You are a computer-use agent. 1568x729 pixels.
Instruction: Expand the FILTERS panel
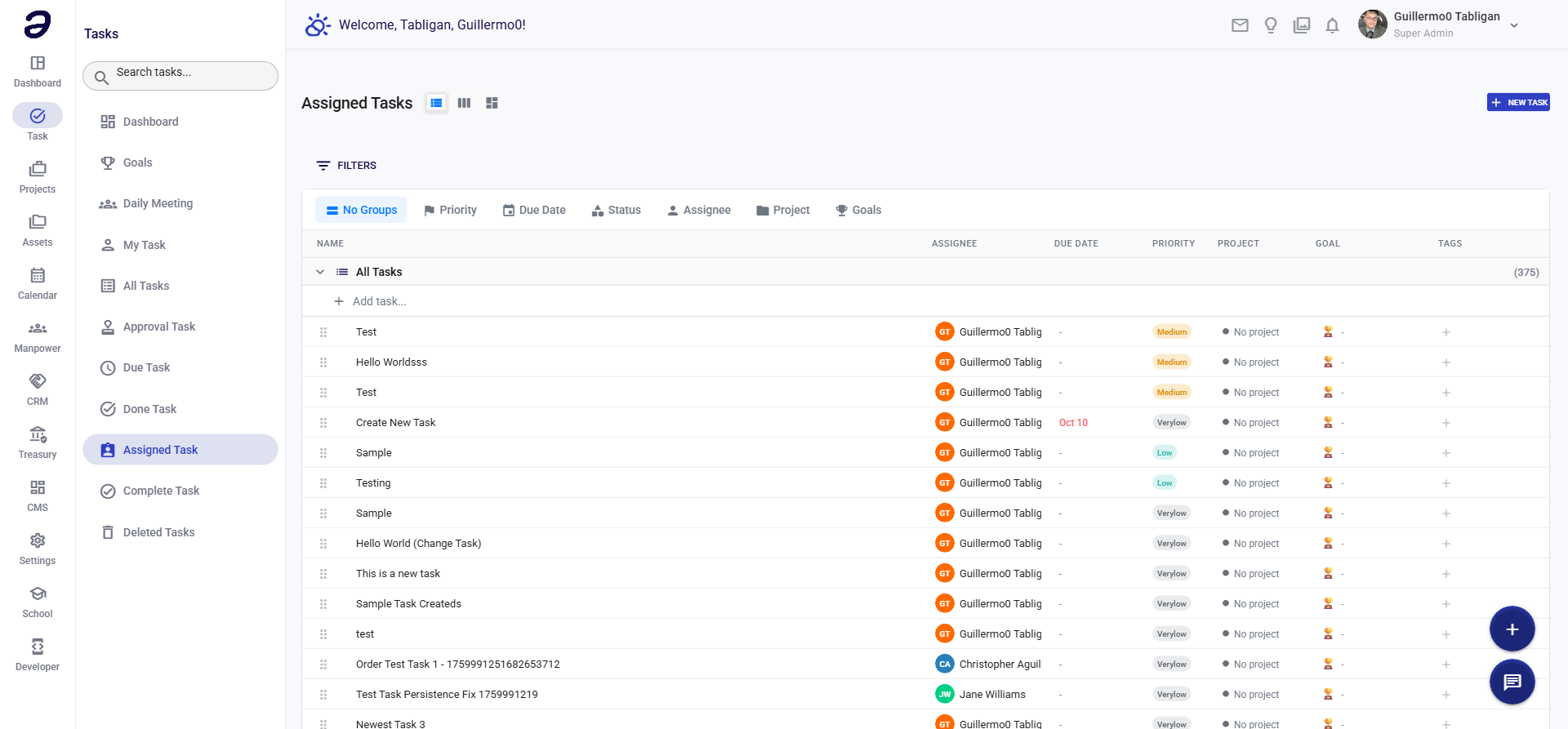[346, 166]
